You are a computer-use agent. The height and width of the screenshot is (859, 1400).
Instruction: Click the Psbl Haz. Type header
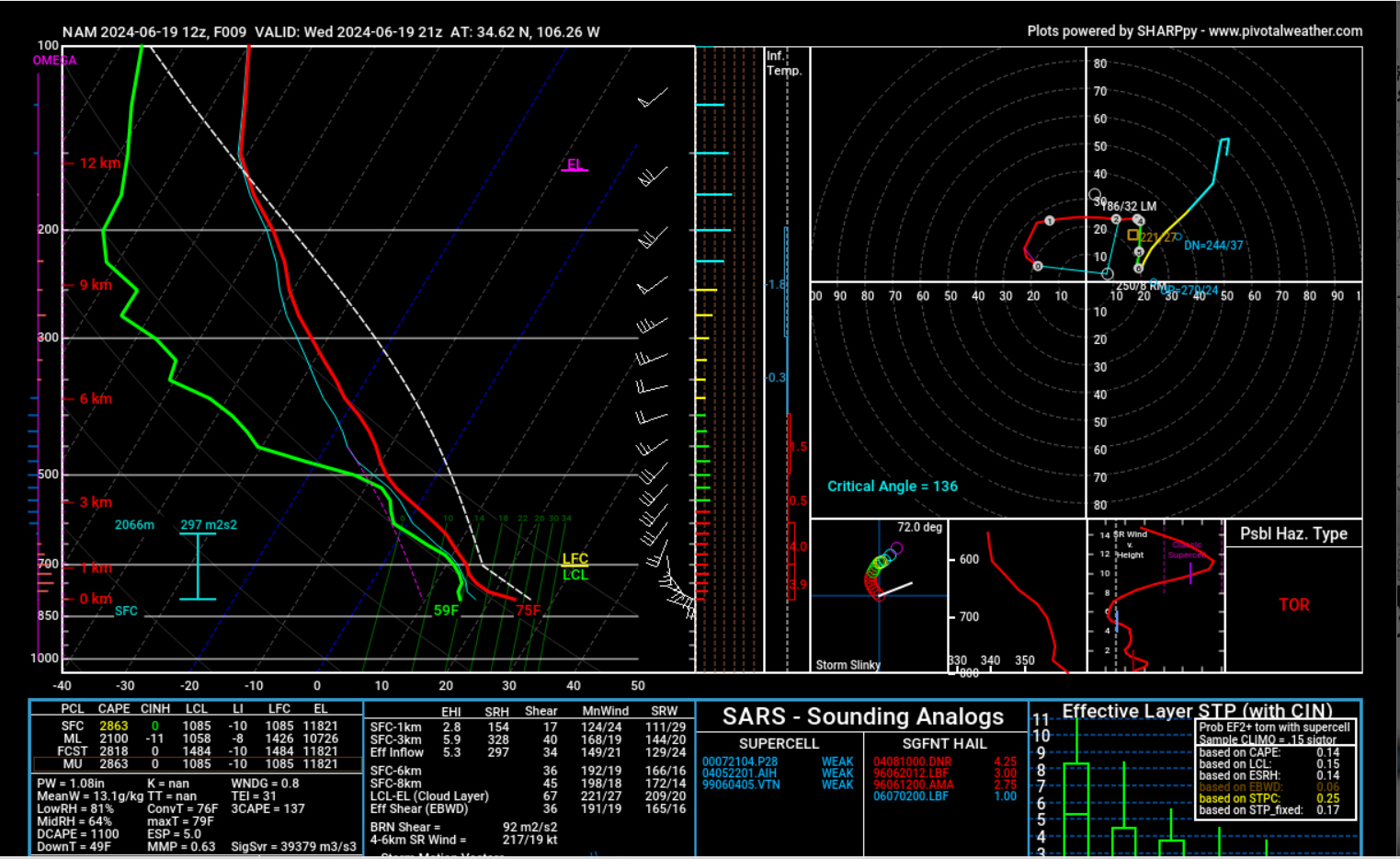(x=1293, y=533)
